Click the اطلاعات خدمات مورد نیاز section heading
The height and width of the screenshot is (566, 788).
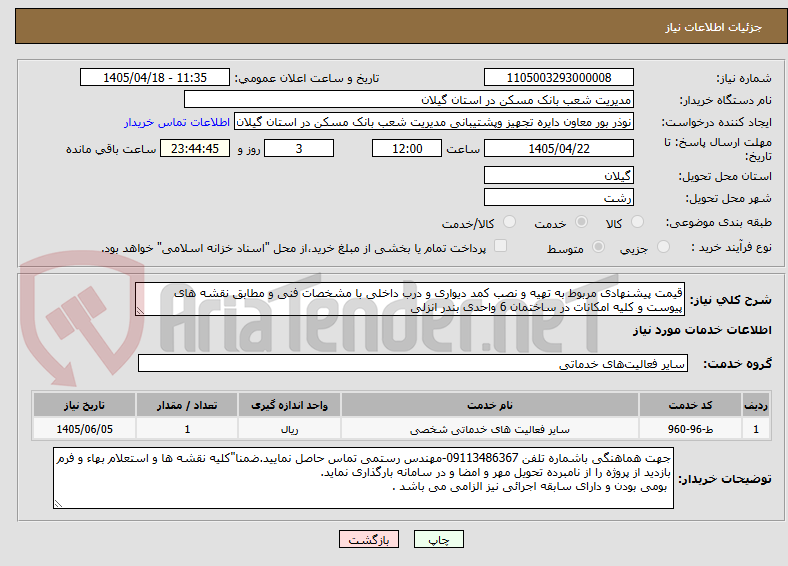pyautogui.click(x=702, y=330)
